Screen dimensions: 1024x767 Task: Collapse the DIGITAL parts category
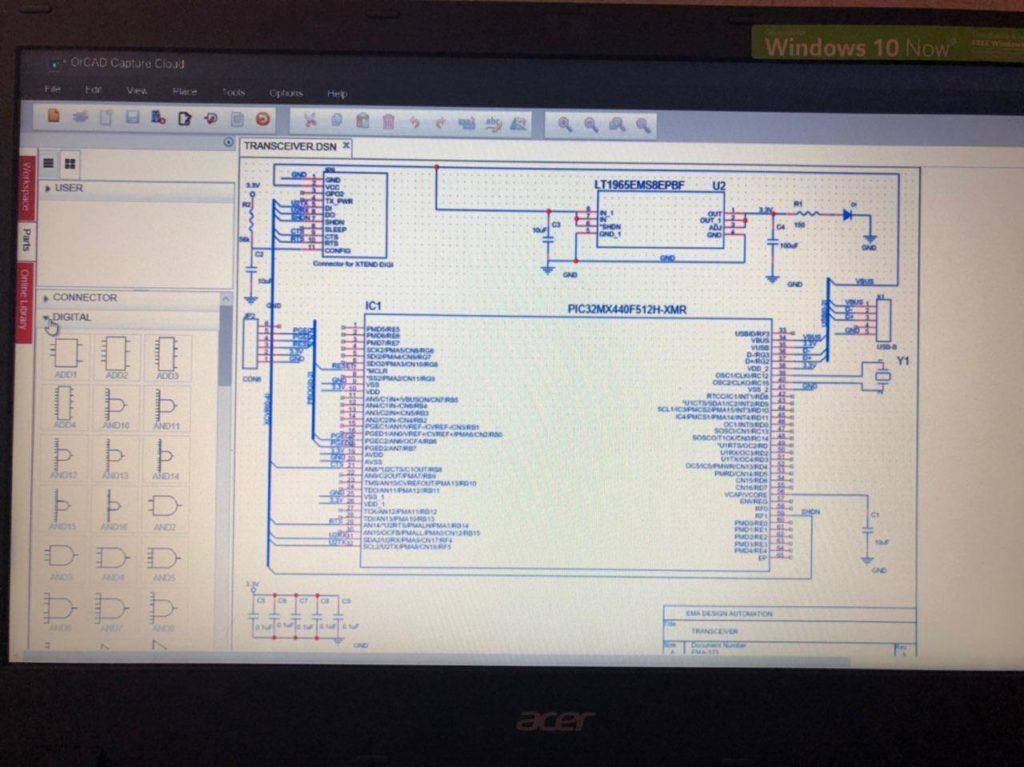[x=46, y=318]
